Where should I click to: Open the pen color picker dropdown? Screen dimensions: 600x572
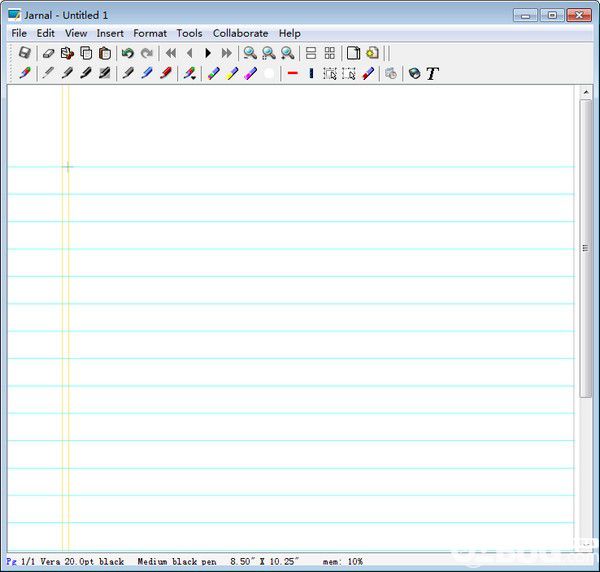tap(189, 73)
